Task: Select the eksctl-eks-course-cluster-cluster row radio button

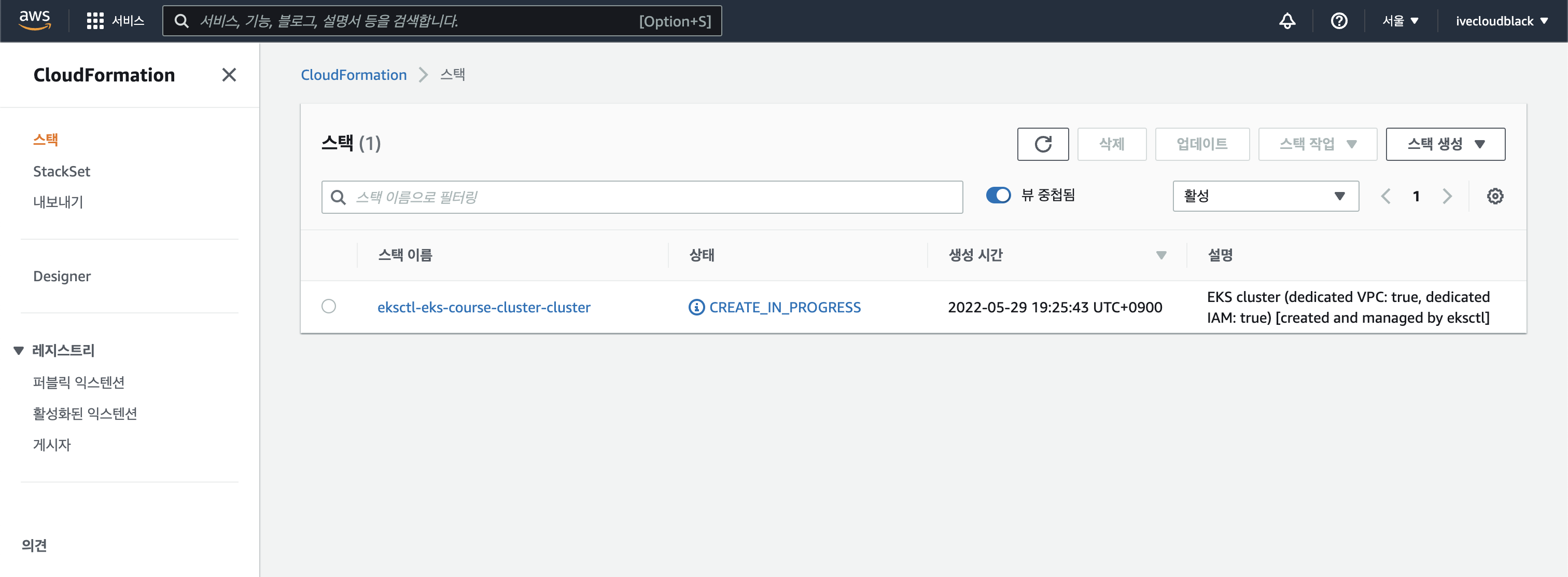Action: [x=329, y=307]
